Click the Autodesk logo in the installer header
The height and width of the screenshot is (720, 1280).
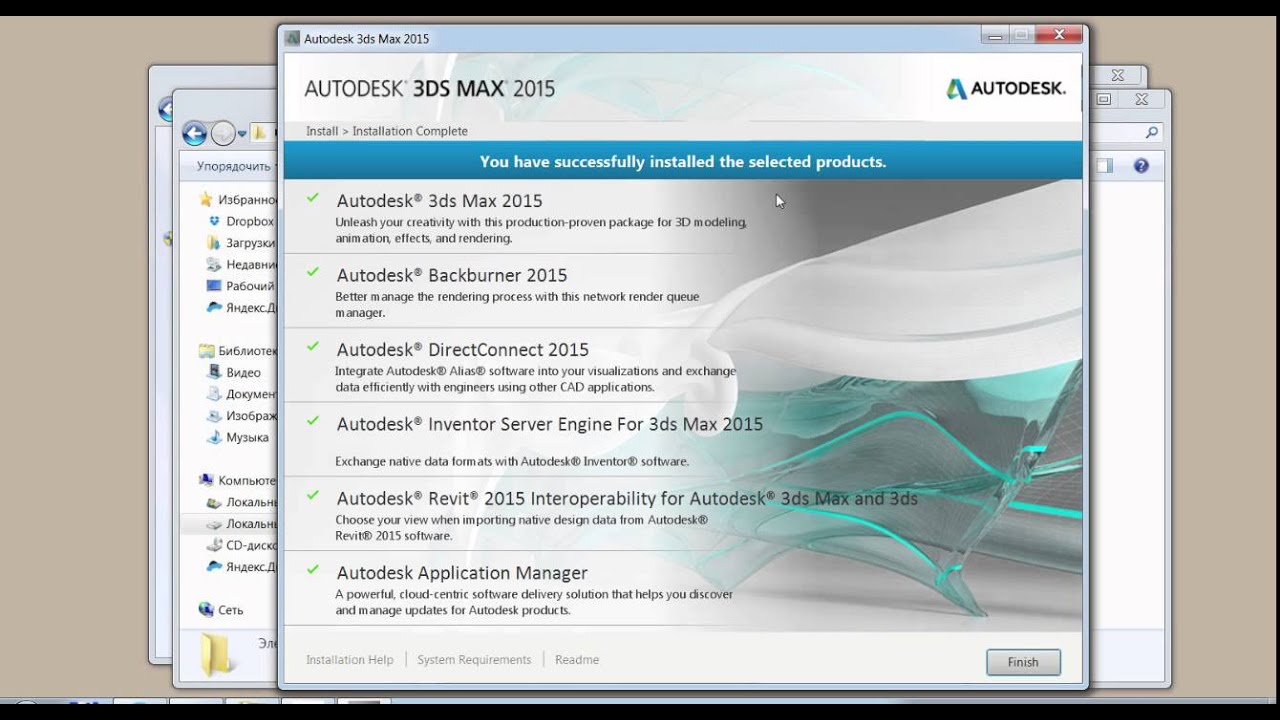pyautogui.click(x=1006, y=89)
